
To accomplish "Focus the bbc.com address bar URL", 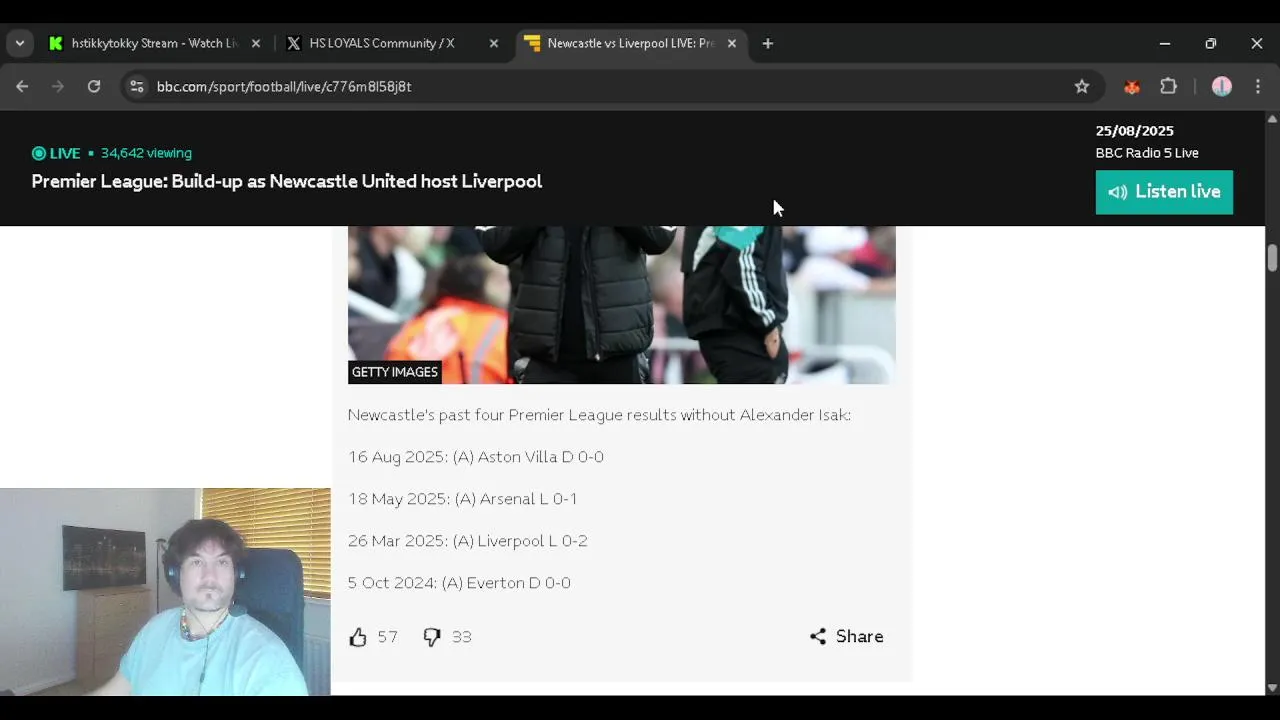I will click(284, 87).
